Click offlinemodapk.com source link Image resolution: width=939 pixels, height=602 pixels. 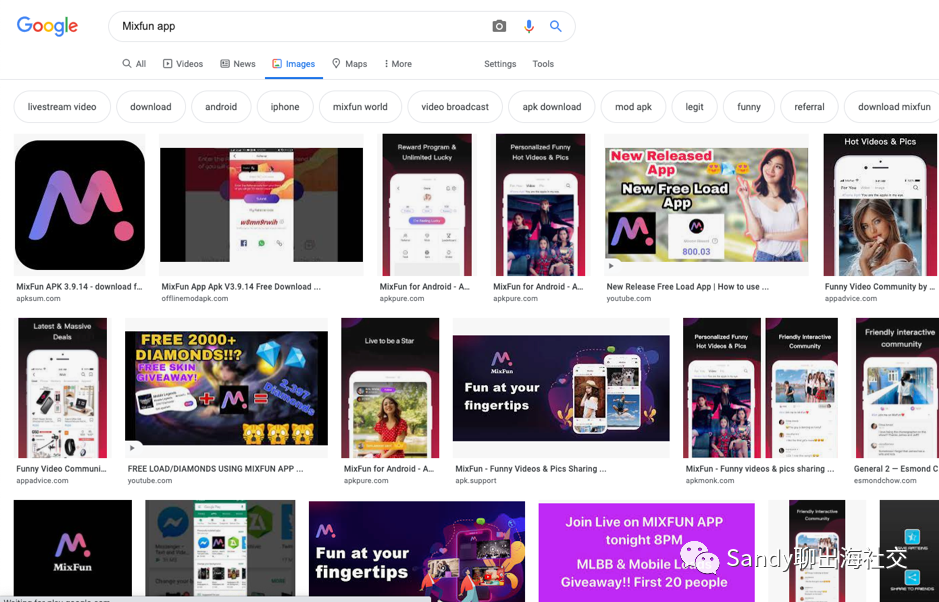pos(195,298)
